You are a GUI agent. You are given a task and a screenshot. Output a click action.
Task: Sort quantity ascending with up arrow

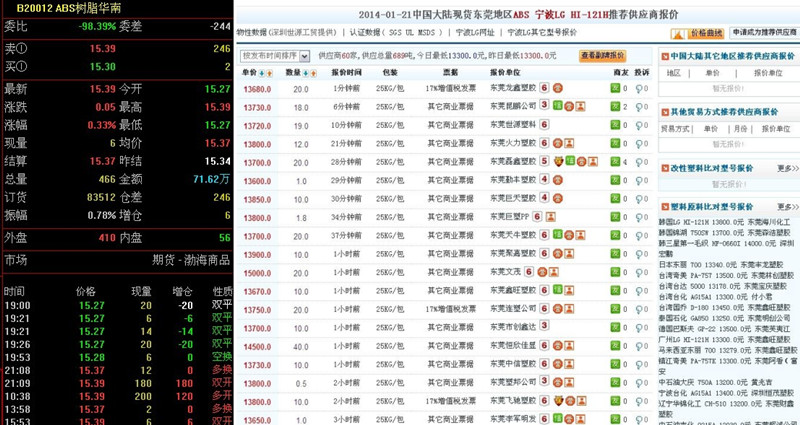(306, 73)
